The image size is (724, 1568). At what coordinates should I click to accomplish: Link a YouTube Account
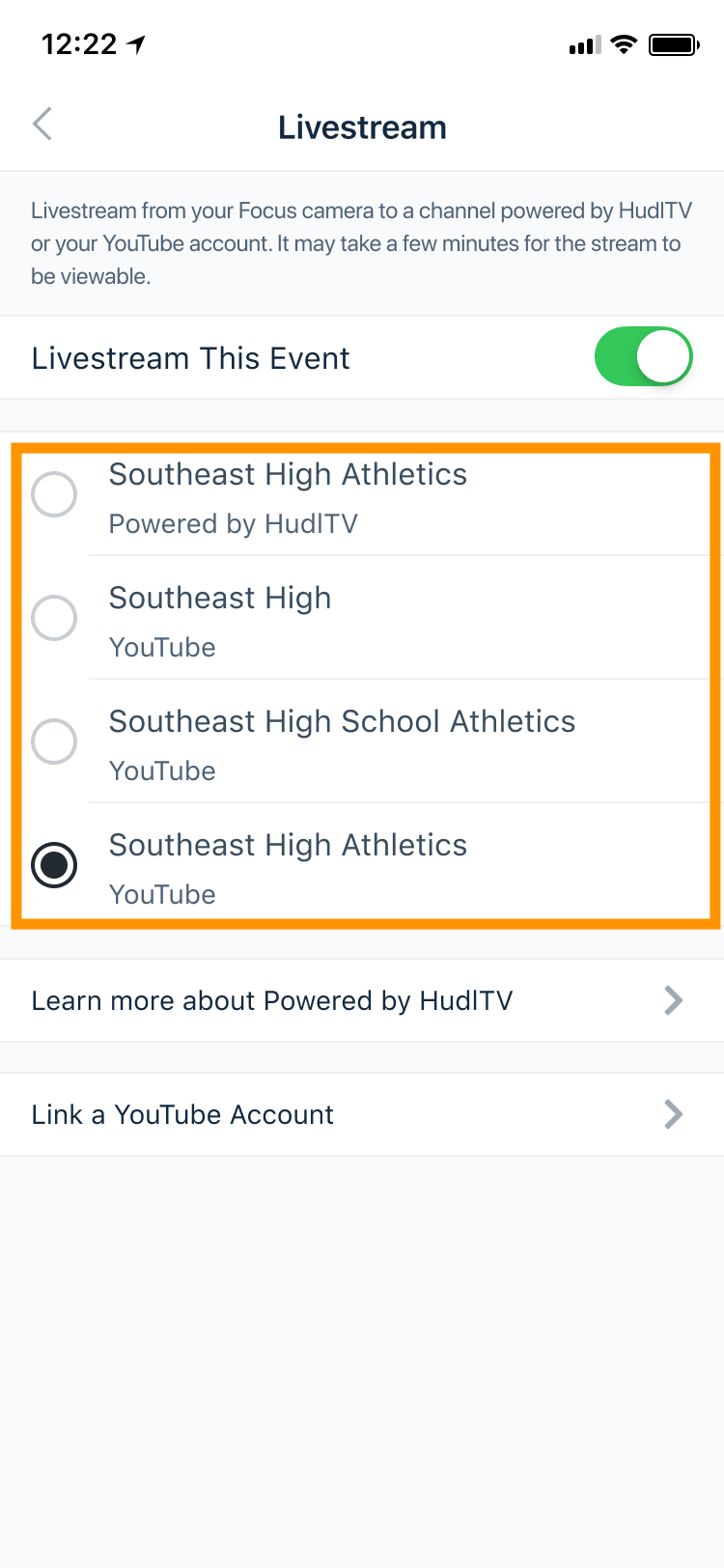pyautogui.click(x=181, y=1114)
